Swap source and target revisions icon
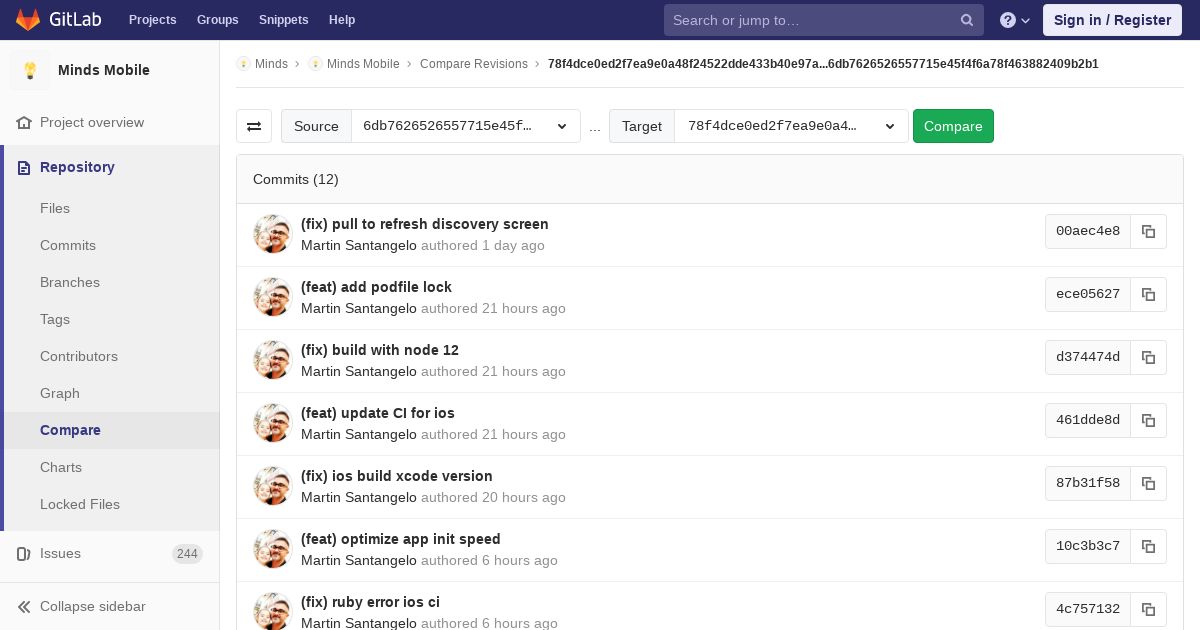The width and height of the screenshot is (1200, 630). tap(254, 126)
